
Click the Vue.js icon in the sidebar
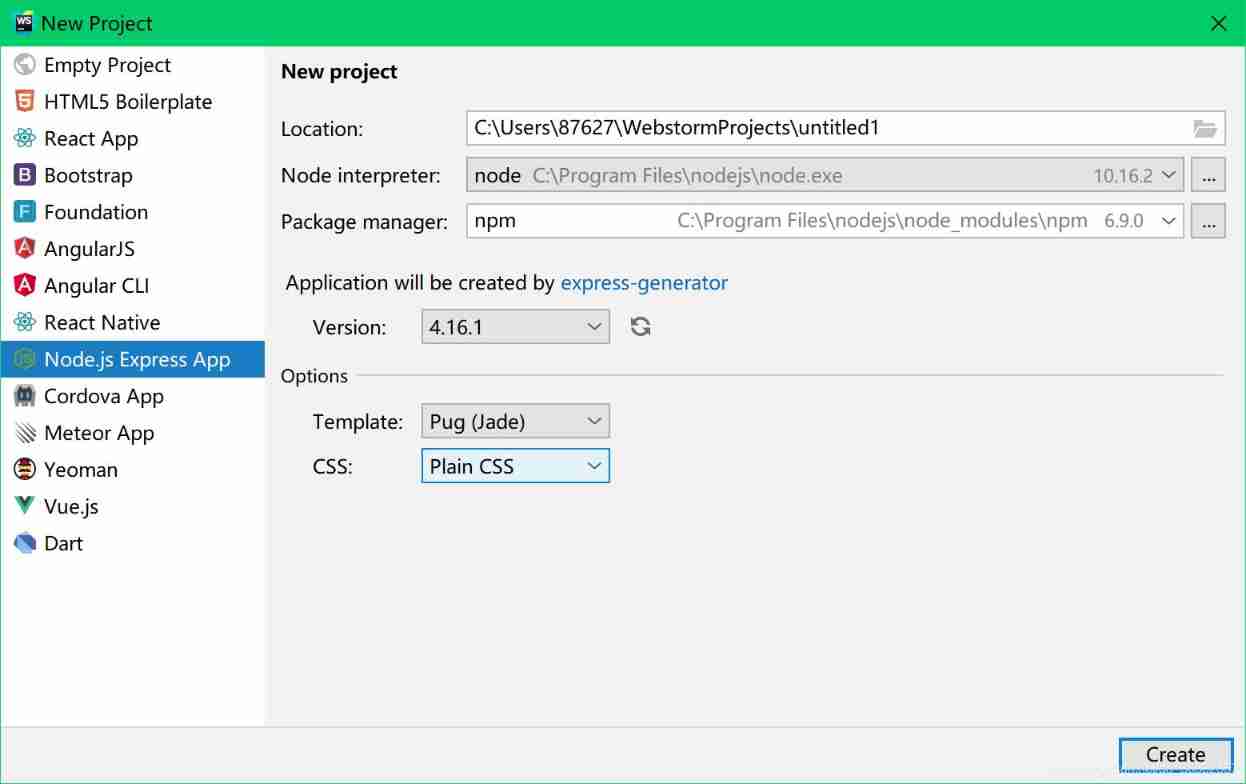pos(25,506)
